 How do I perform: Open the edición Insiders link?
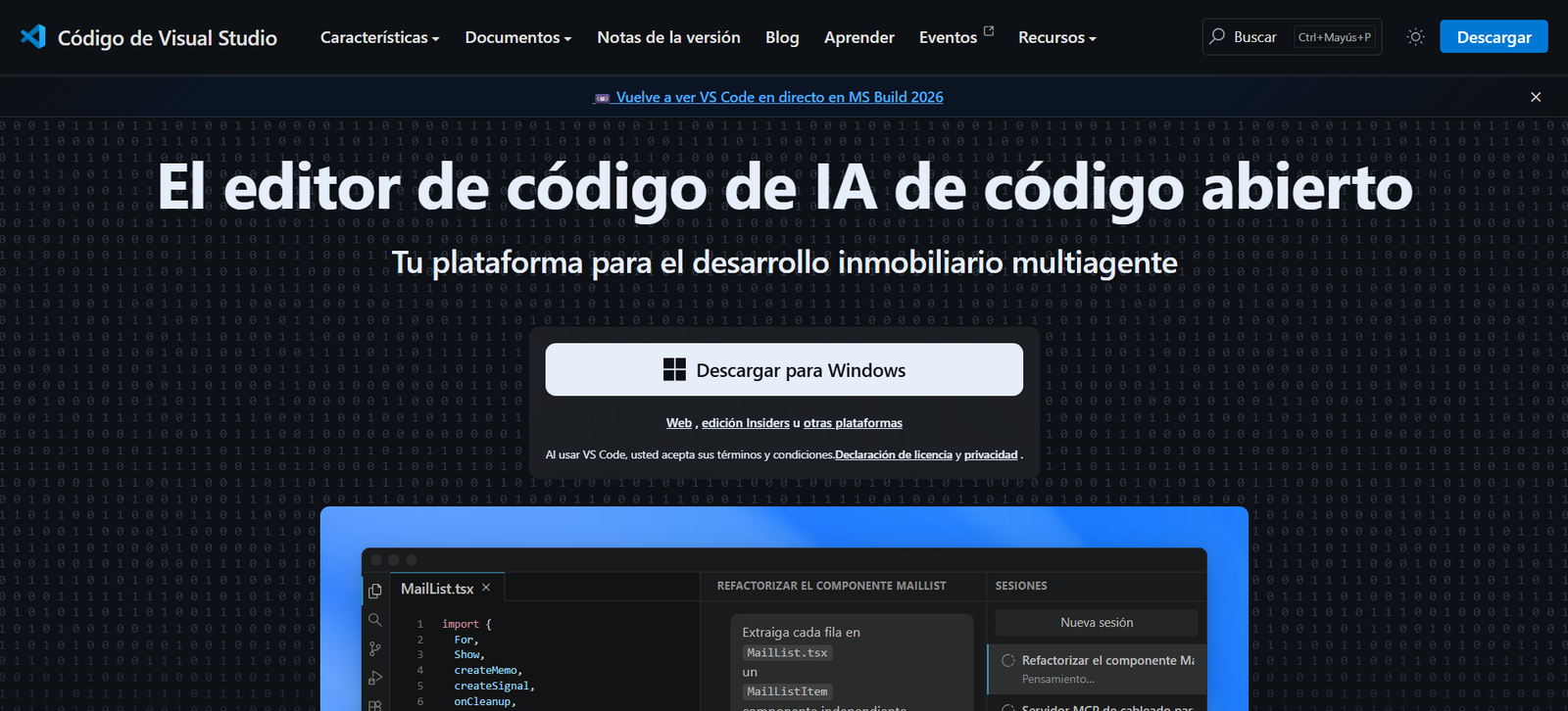click(746, 423)
